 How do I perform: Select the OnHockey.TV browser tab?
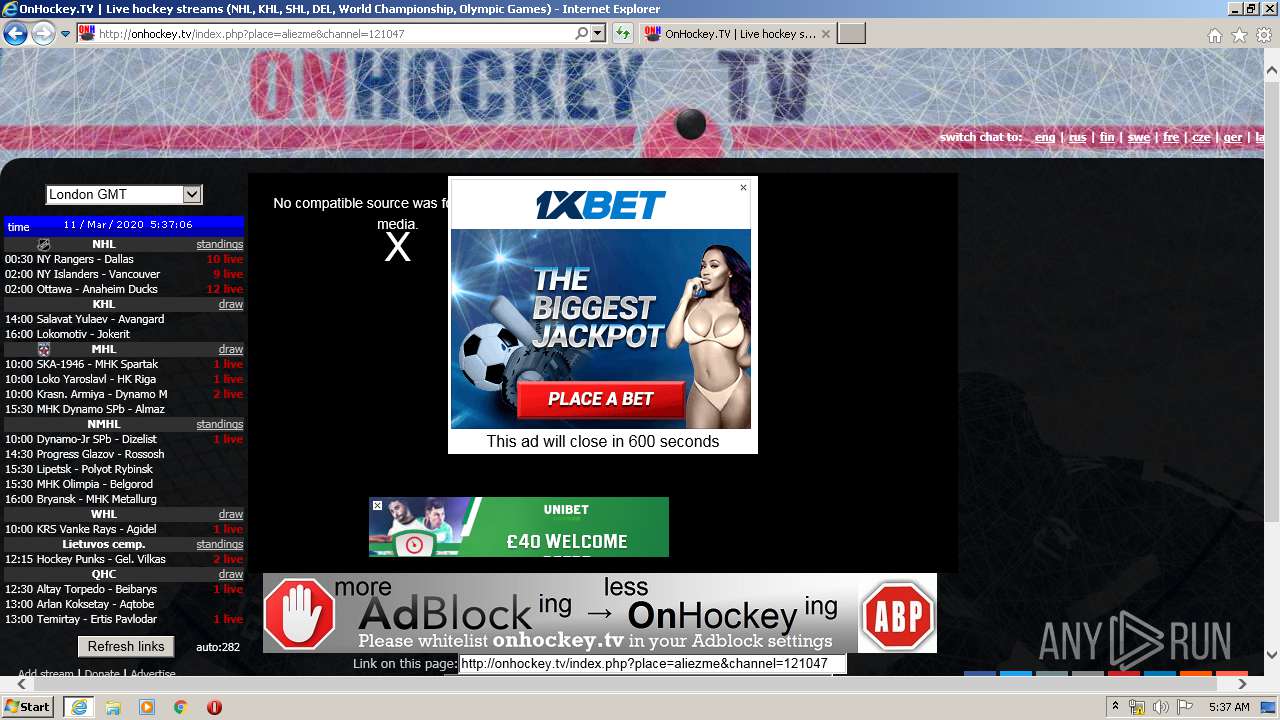(736, 34)
